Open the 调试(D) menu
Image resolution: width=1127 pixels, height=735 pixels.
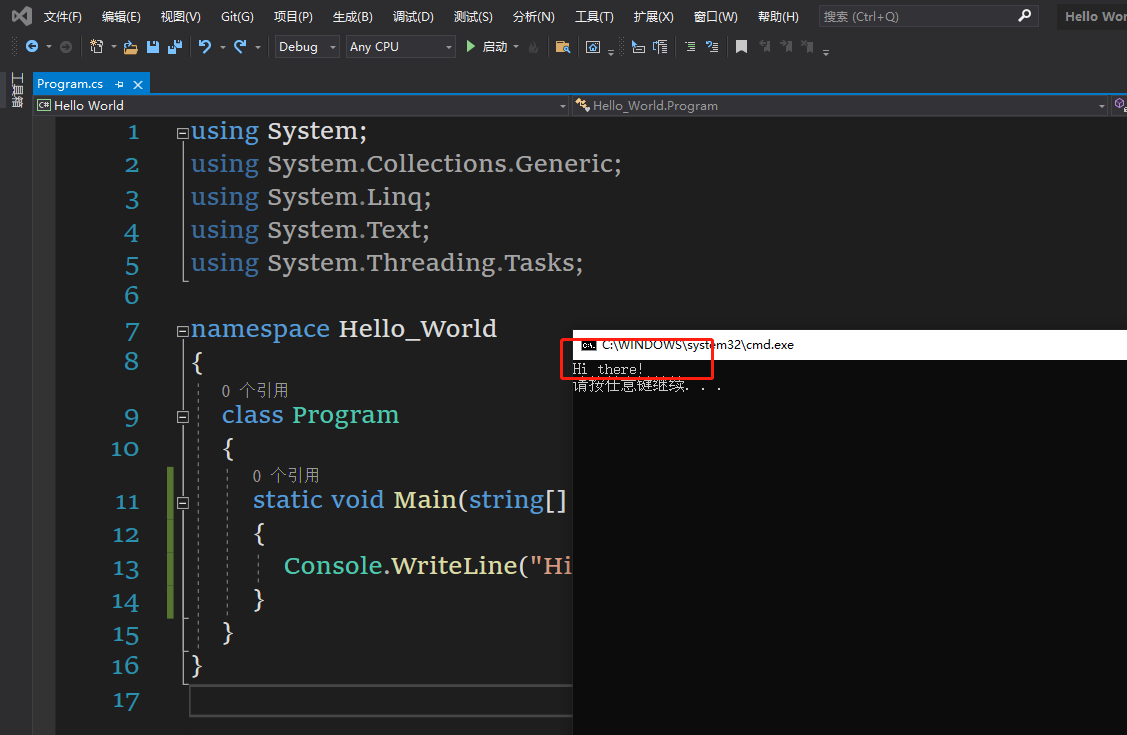413,17
